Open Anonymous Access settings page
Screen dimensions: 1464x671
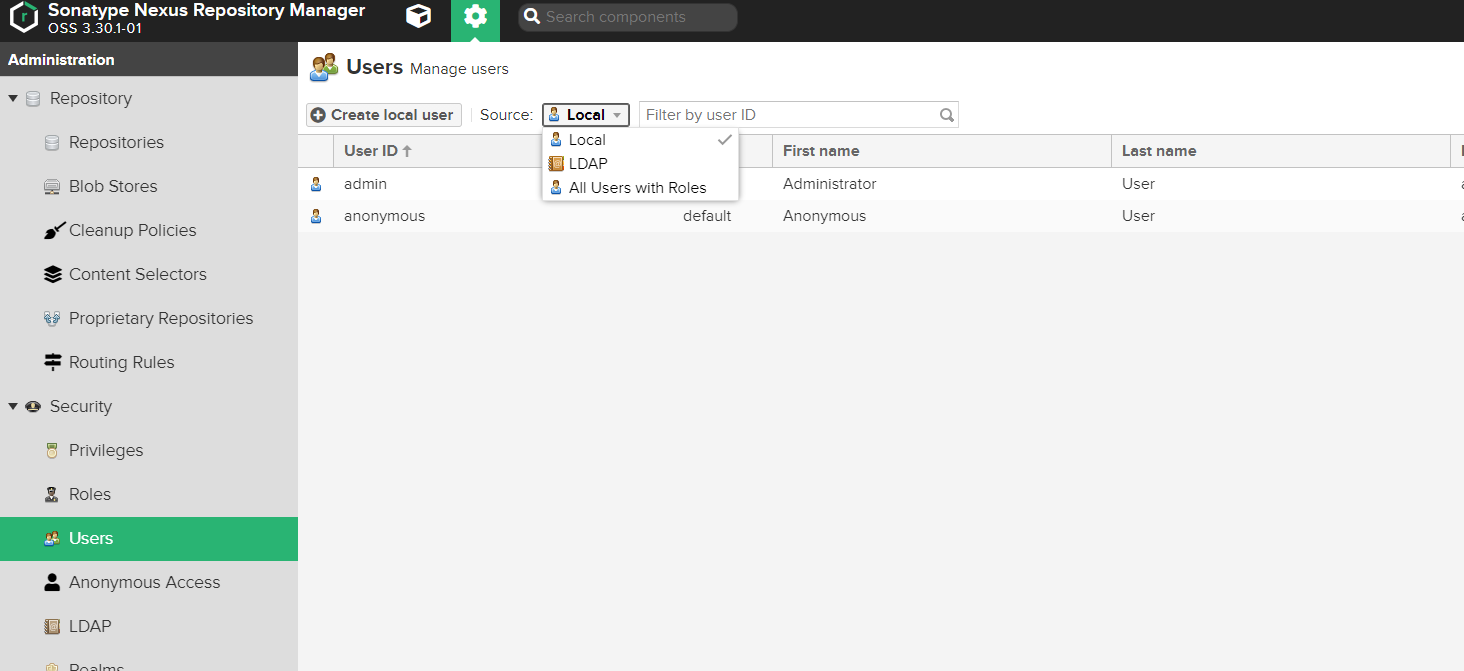pos(144,582)
